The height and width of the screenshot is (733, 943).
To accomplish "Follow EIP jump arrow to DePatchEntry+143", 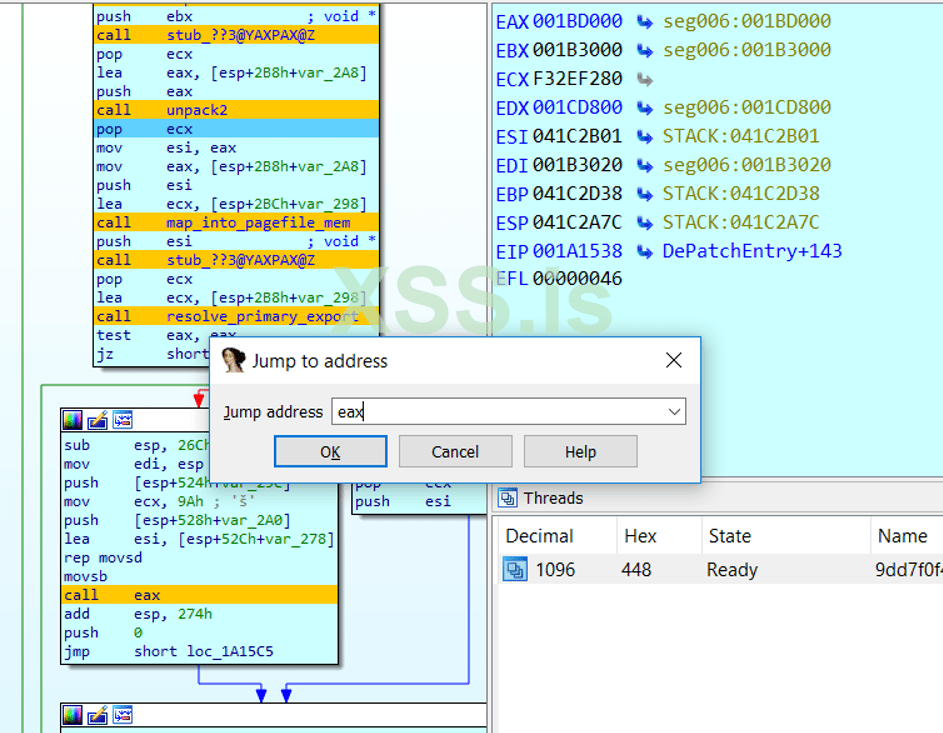I will point(645,251).
